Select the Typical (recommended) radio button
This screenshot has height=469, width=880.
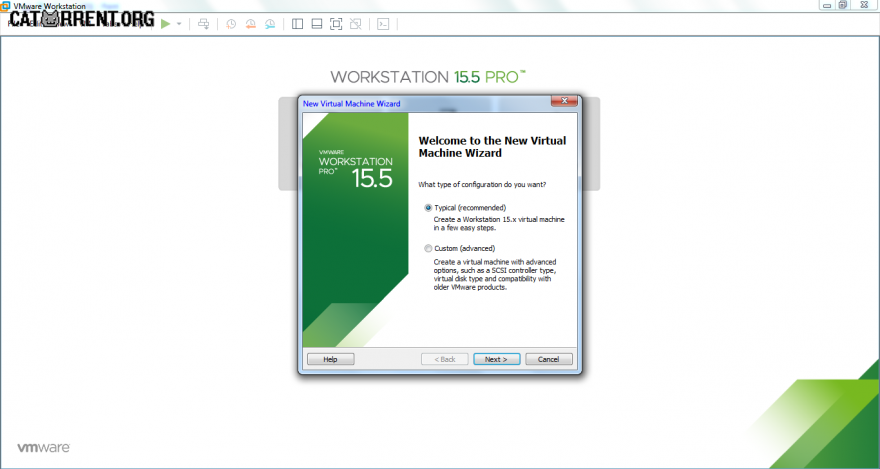428,208
